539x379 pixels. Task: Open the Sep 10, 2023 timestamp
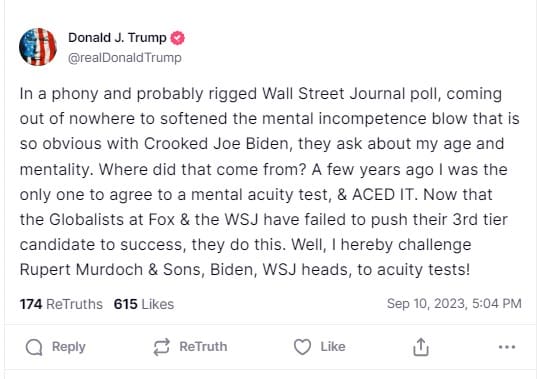pyautogui.click(x=454, y=303)
